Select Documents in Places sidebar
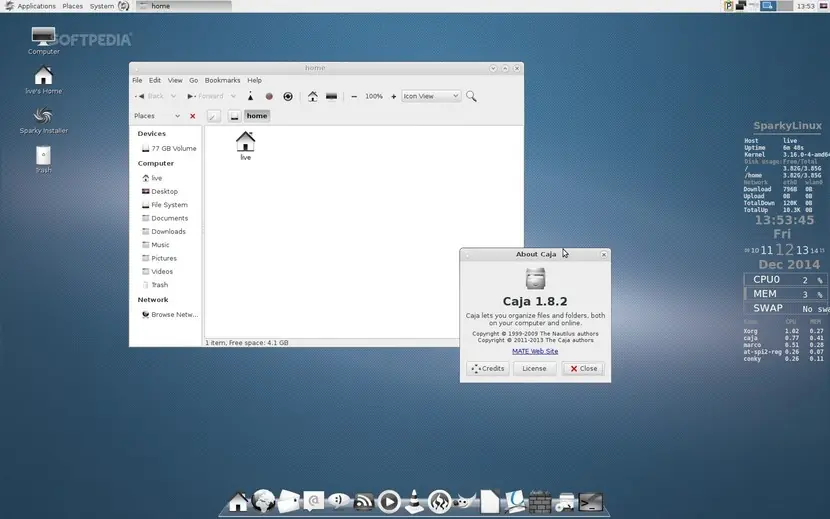Screen dimensions: 830x519 click(165, 218)
